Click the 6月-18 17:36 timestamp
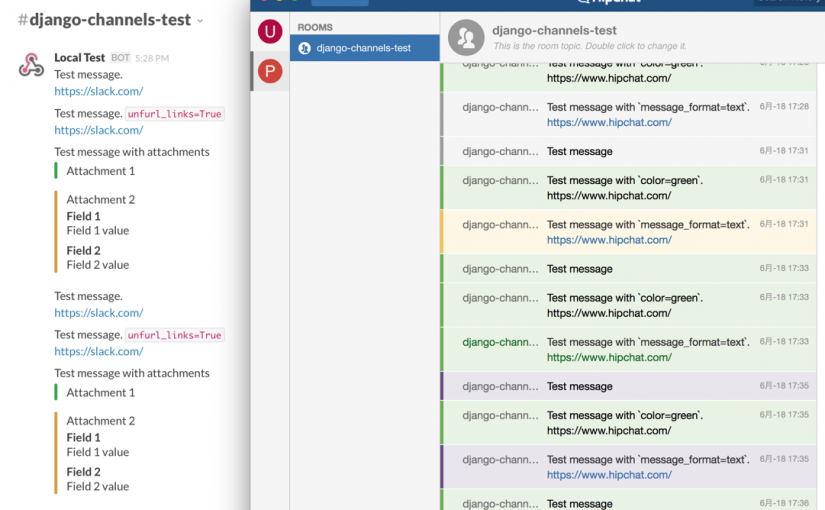 pos(784,503)
